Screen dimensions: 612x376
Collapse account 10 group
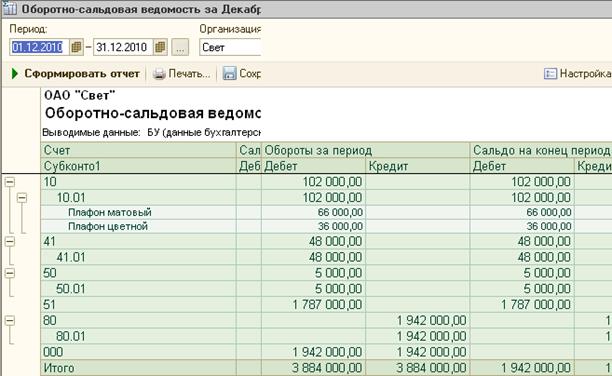point(10,182)
